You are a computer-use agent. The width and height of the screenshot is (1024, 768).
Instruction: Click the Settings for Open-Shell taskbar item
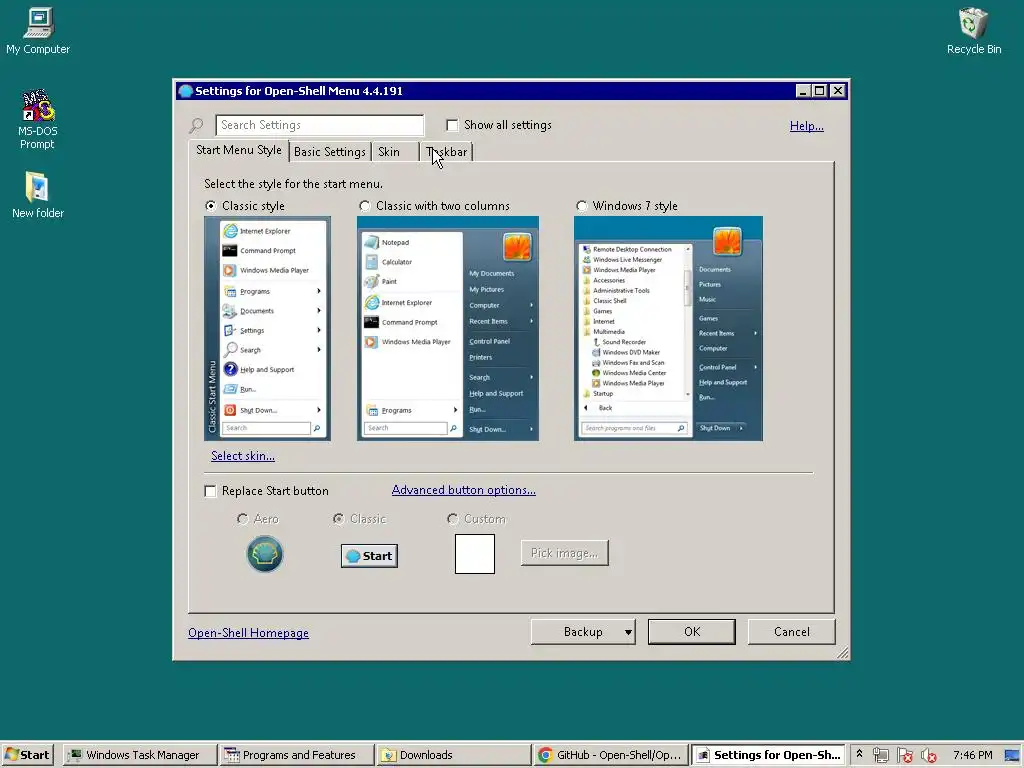(768, 755)
